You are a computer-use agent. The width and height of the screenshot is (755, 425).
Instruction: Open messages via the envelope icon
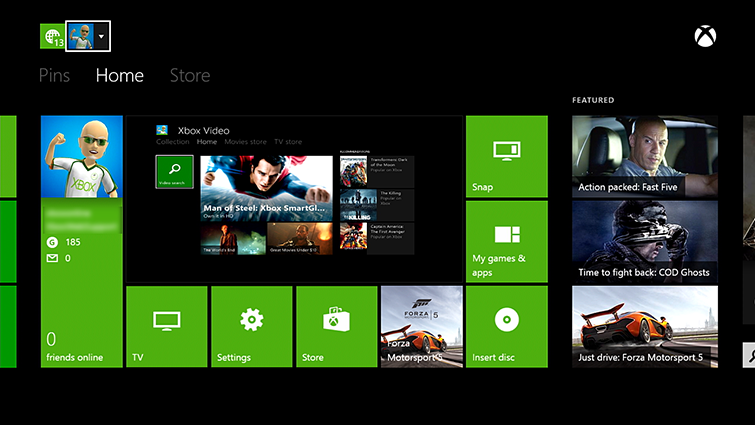coord(52,258)
